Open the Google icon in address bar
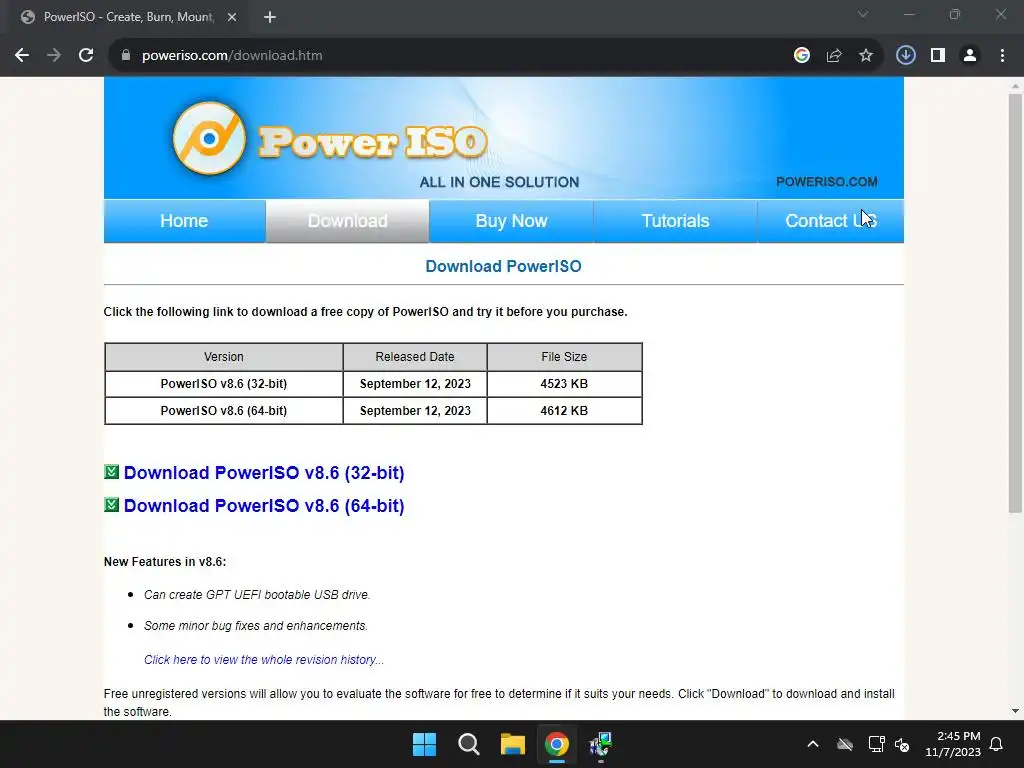 coord(802,56)
